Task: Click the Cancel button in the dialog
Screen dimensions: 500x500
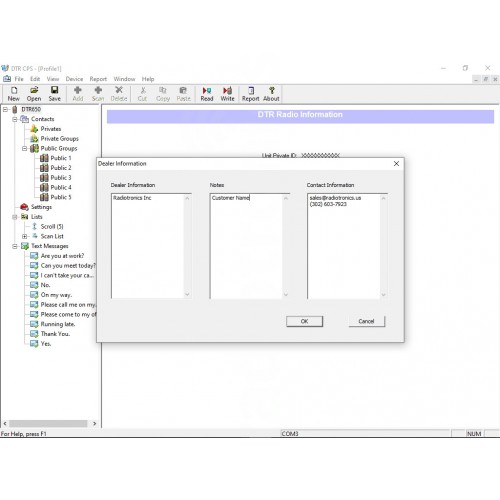Action: pyautogui.click(x=366, y=321)
